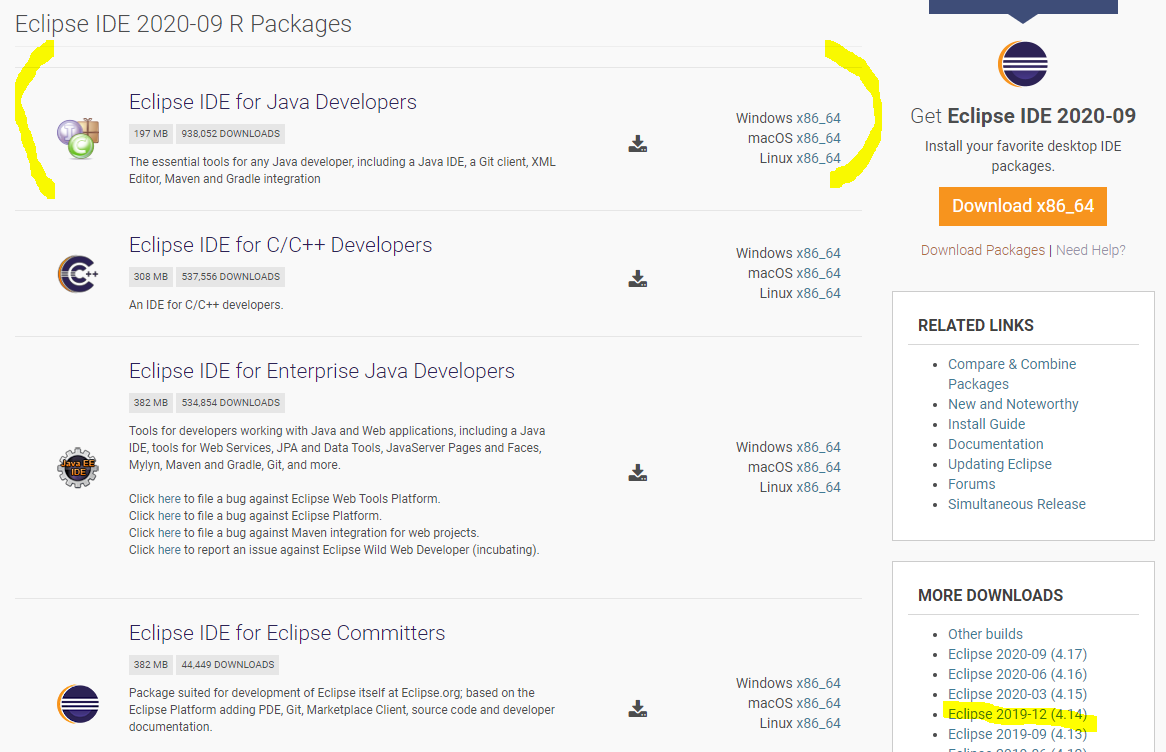This screenshot has width=1166, height=752.
Task: Click the 938,052 DOWNLOADS badge
Action: [231, 134]
